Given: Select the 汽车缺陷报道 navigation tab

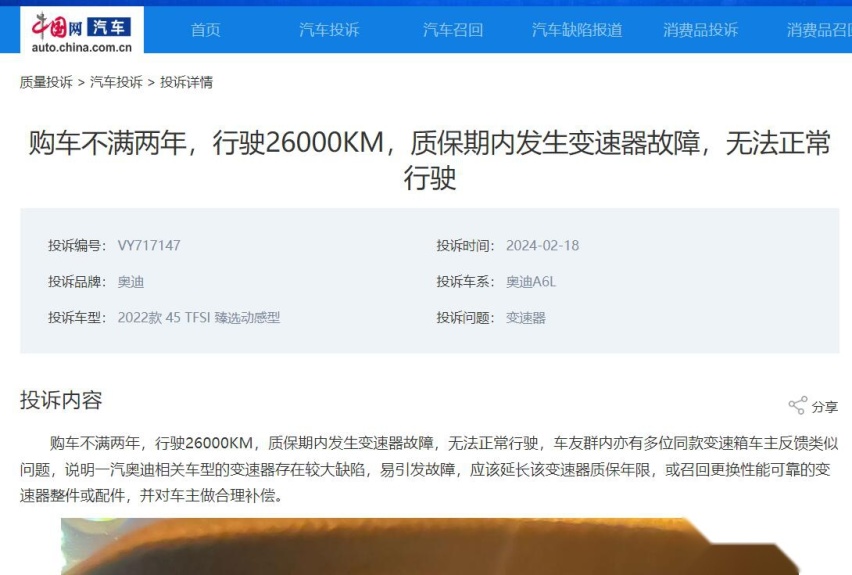Looking at the screenshot, I should tap(577, 29).
